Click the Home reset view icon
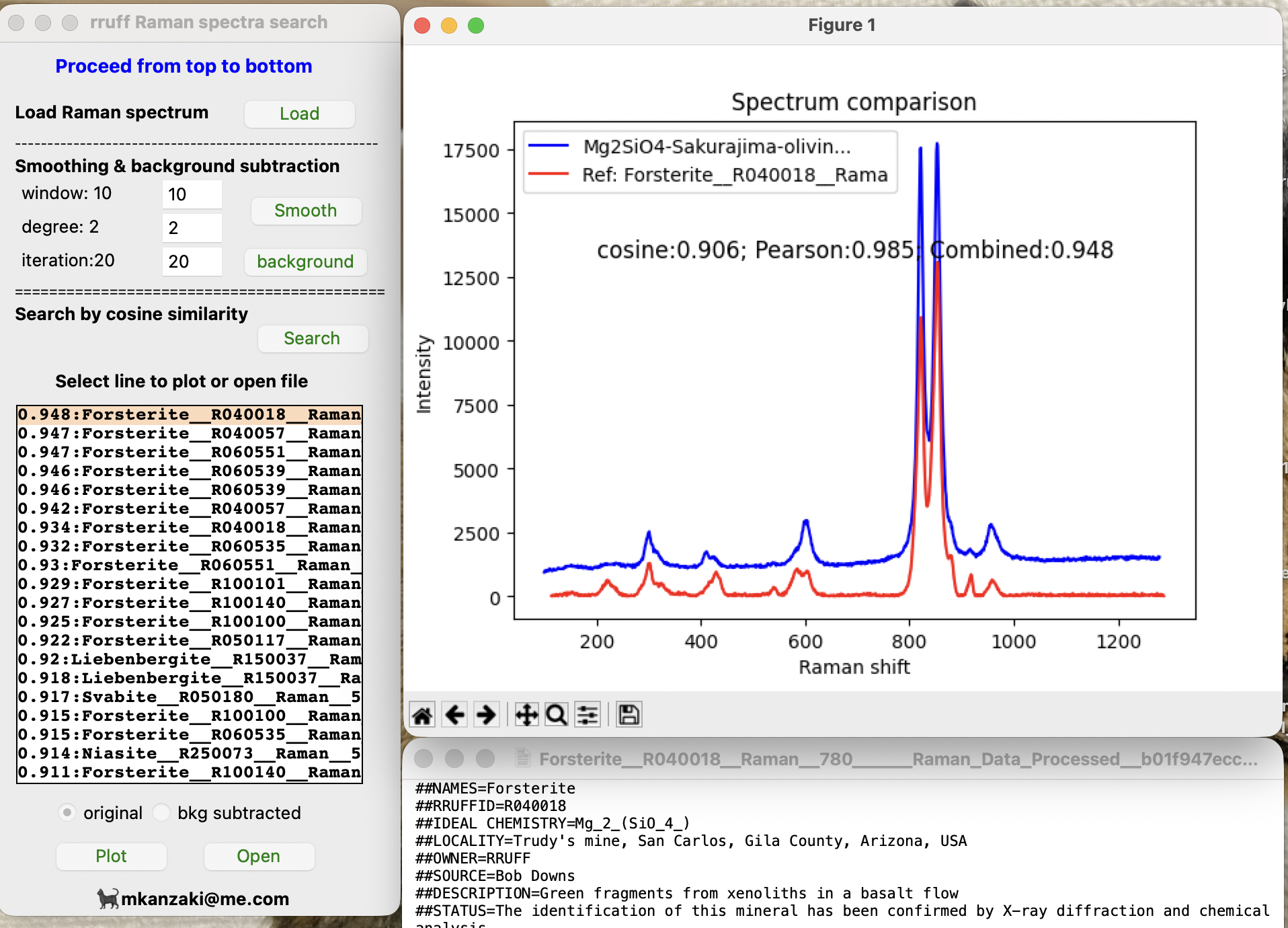1288x928 pixels. tap(422, 715)
